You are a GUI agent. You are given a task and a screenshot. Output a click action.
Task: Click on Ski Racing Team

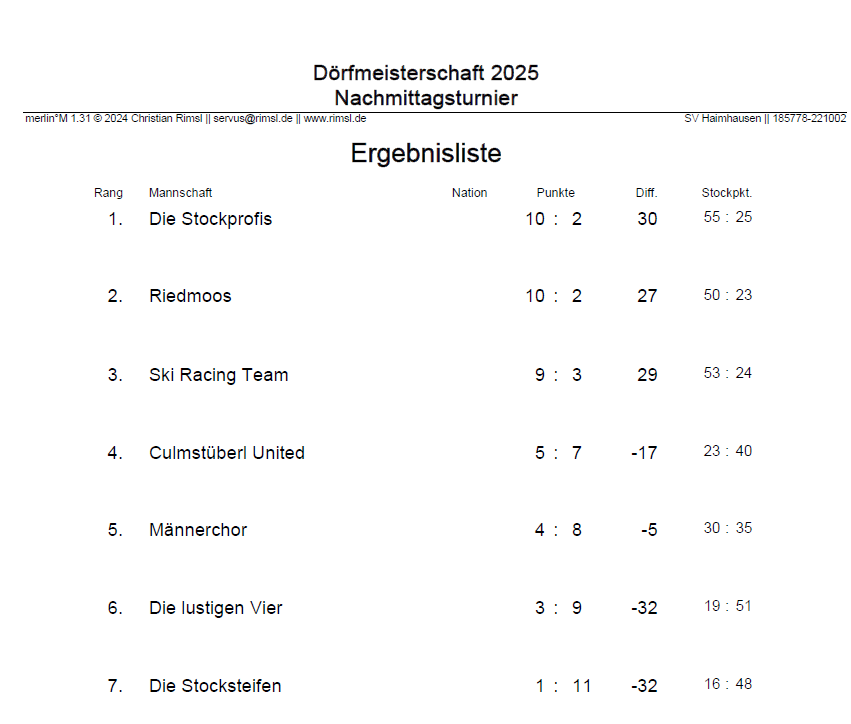218,375
